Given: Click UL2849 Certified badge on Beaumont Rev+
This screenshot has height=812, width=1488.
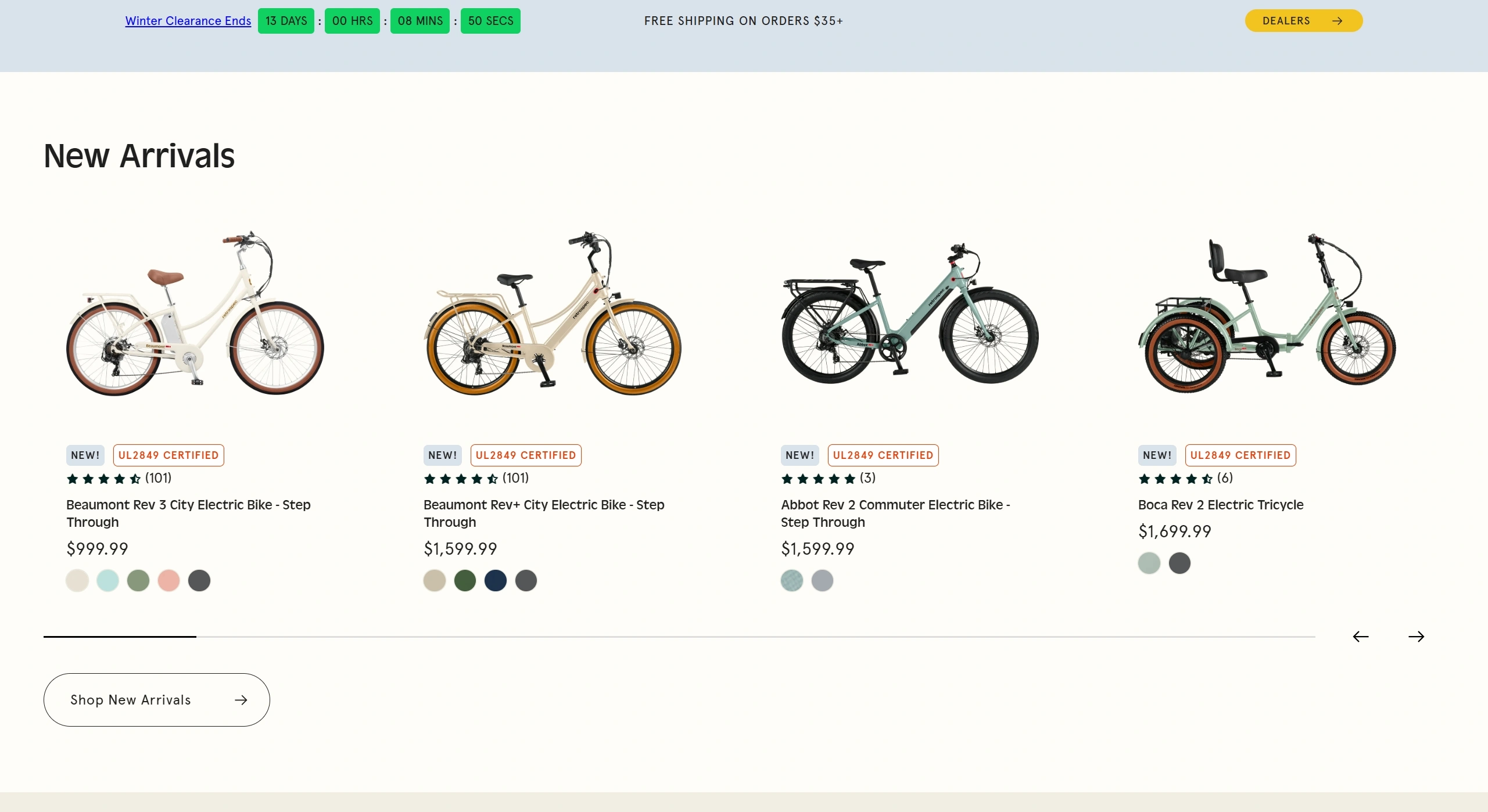Looking at the screenshot, I should (x=525, y=455).
